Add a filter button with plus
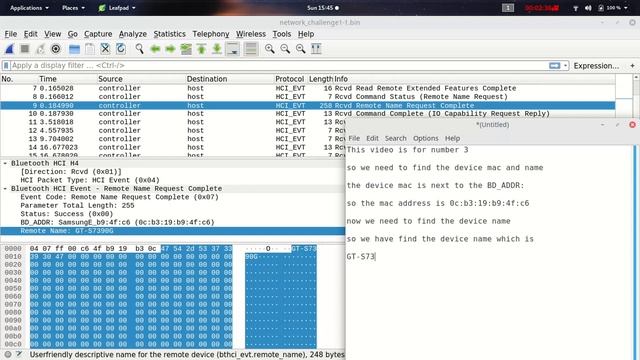Screen dimensions: 640x360 [632, 65]
